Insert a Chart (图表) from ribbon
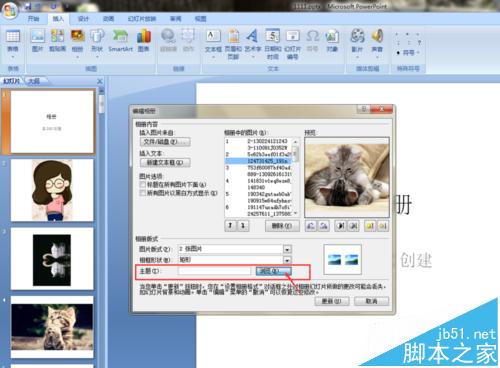 pos(144,41)
